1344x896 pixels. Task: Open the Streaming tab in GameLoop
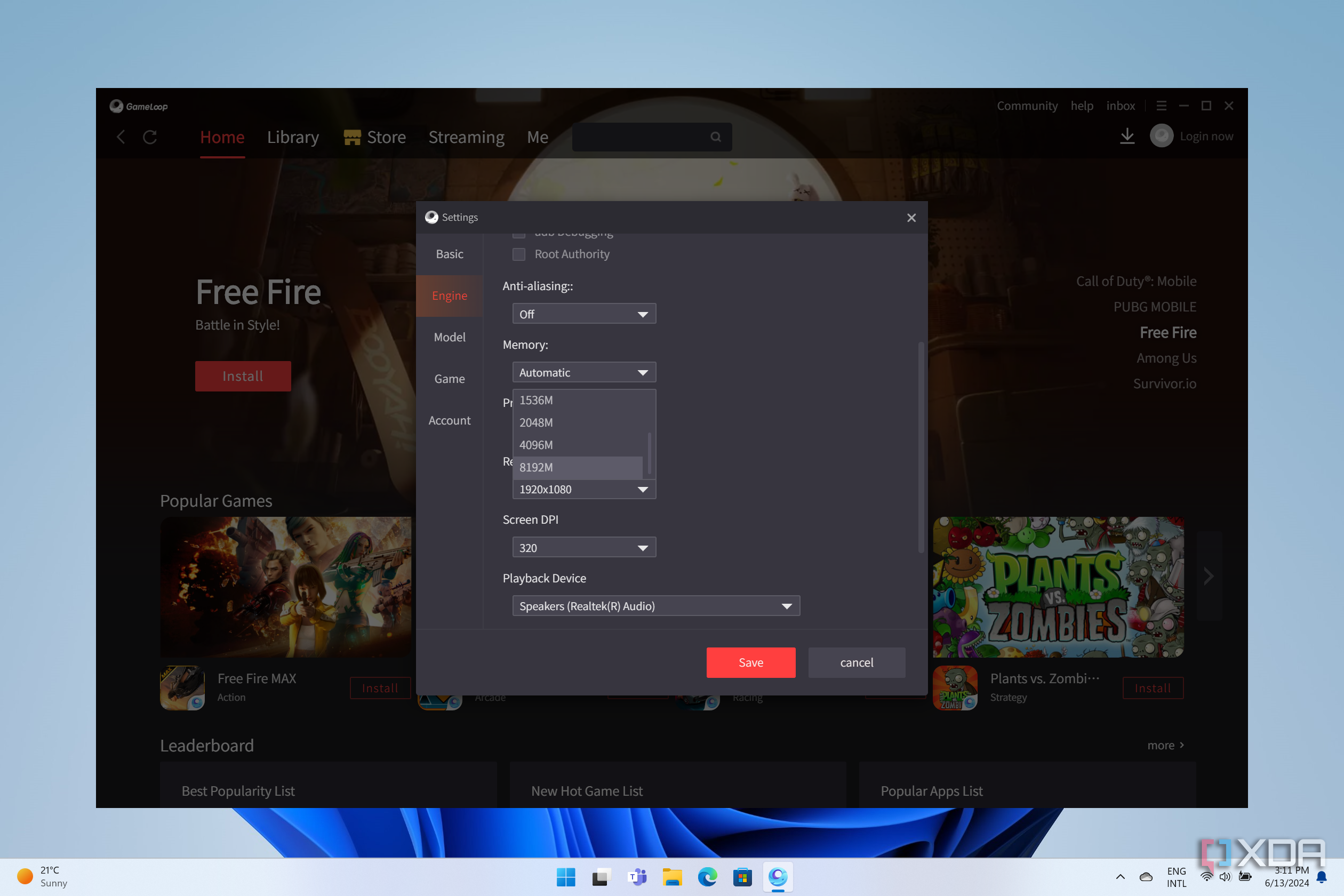coord(466,137)
